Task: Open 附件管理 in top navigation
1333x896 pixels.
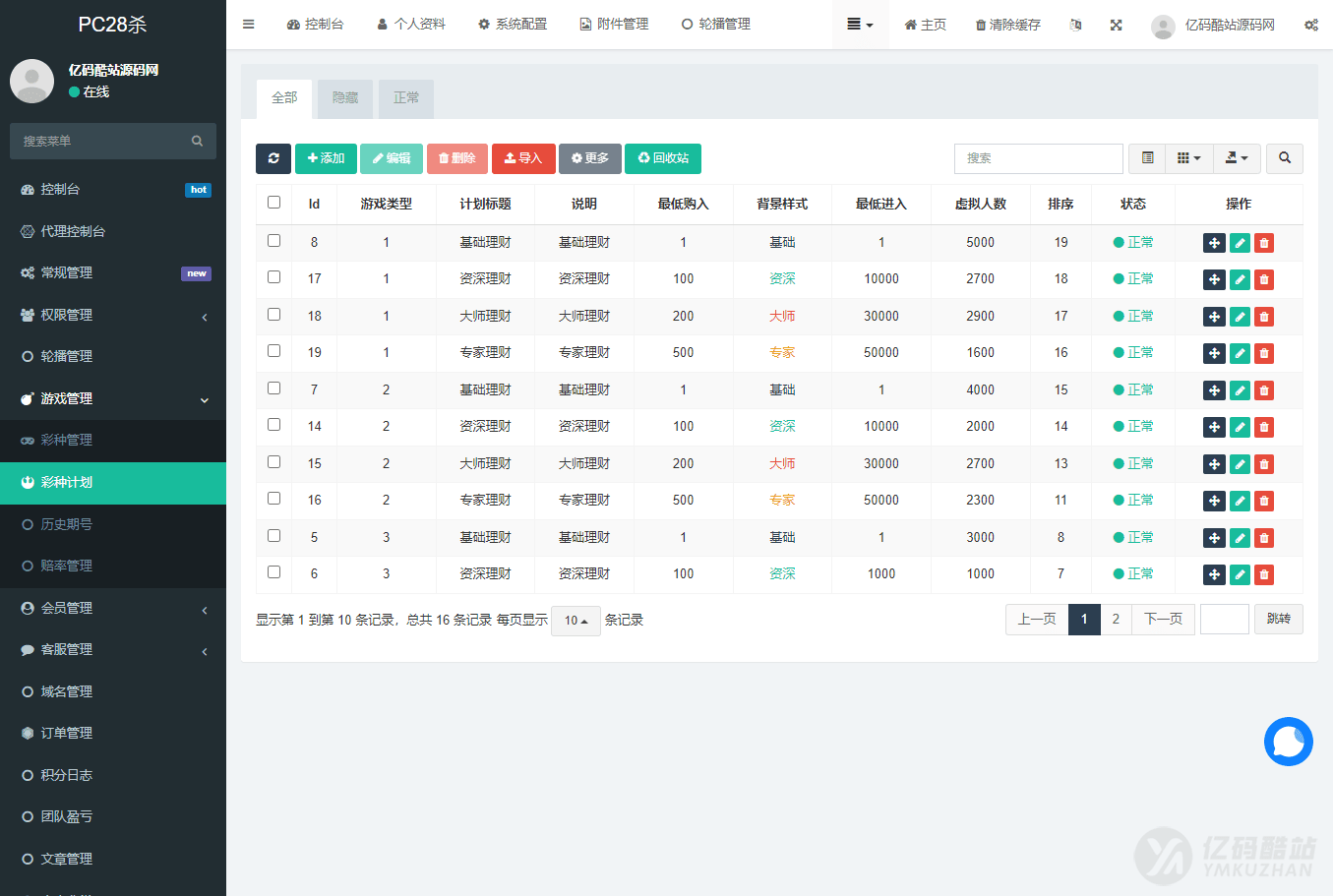Action: 614,25
